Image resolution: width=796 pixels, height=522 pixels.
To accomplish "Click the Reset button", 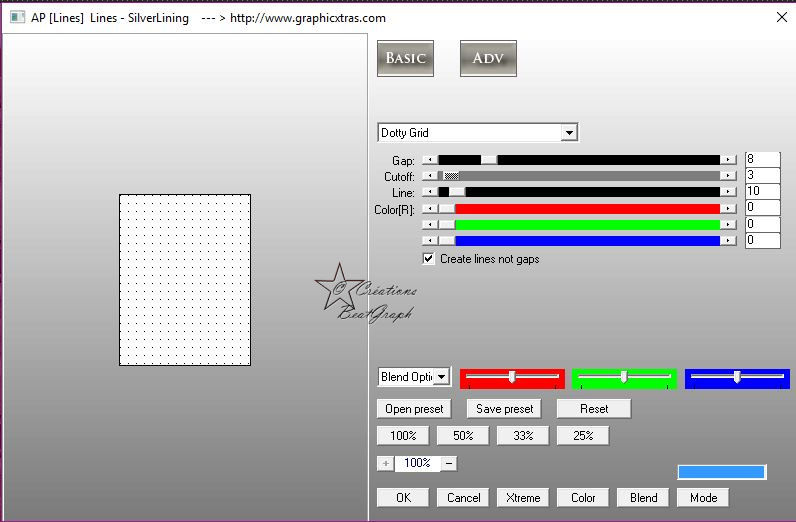I will click(593, 409).
